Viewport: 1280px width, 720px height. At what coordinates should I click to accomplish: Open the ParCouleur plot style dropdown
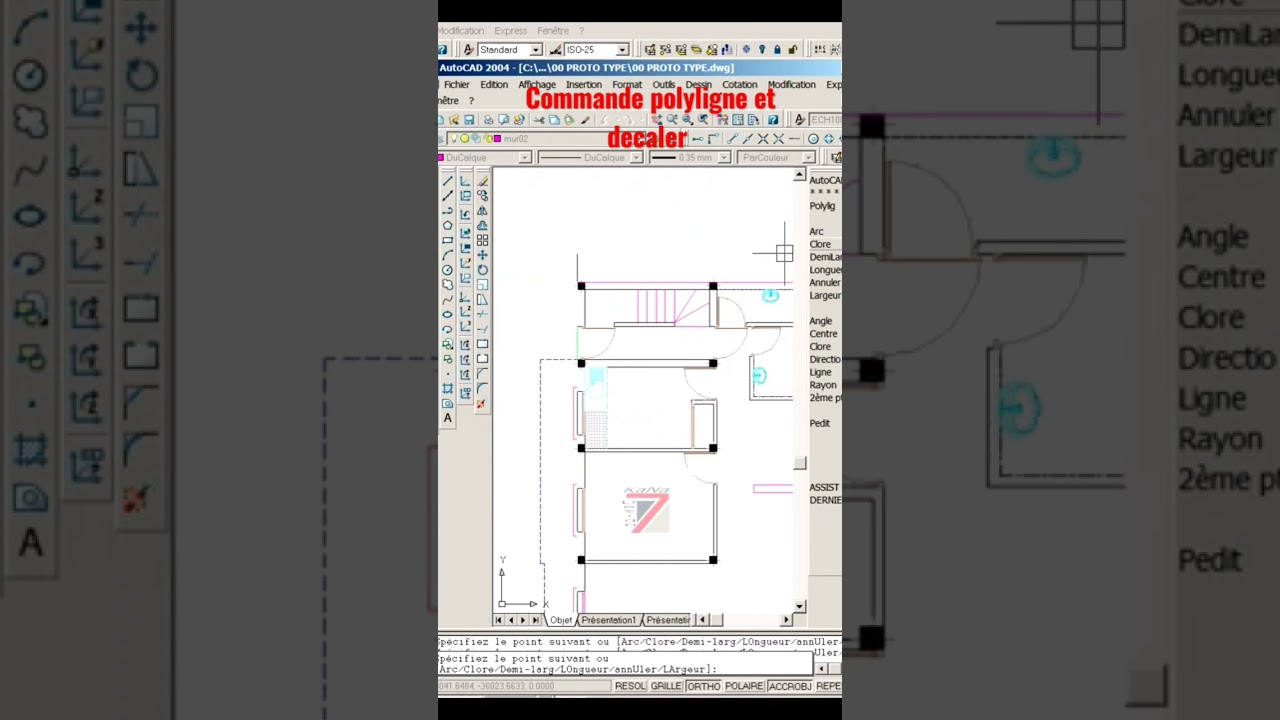coord(777,157)
